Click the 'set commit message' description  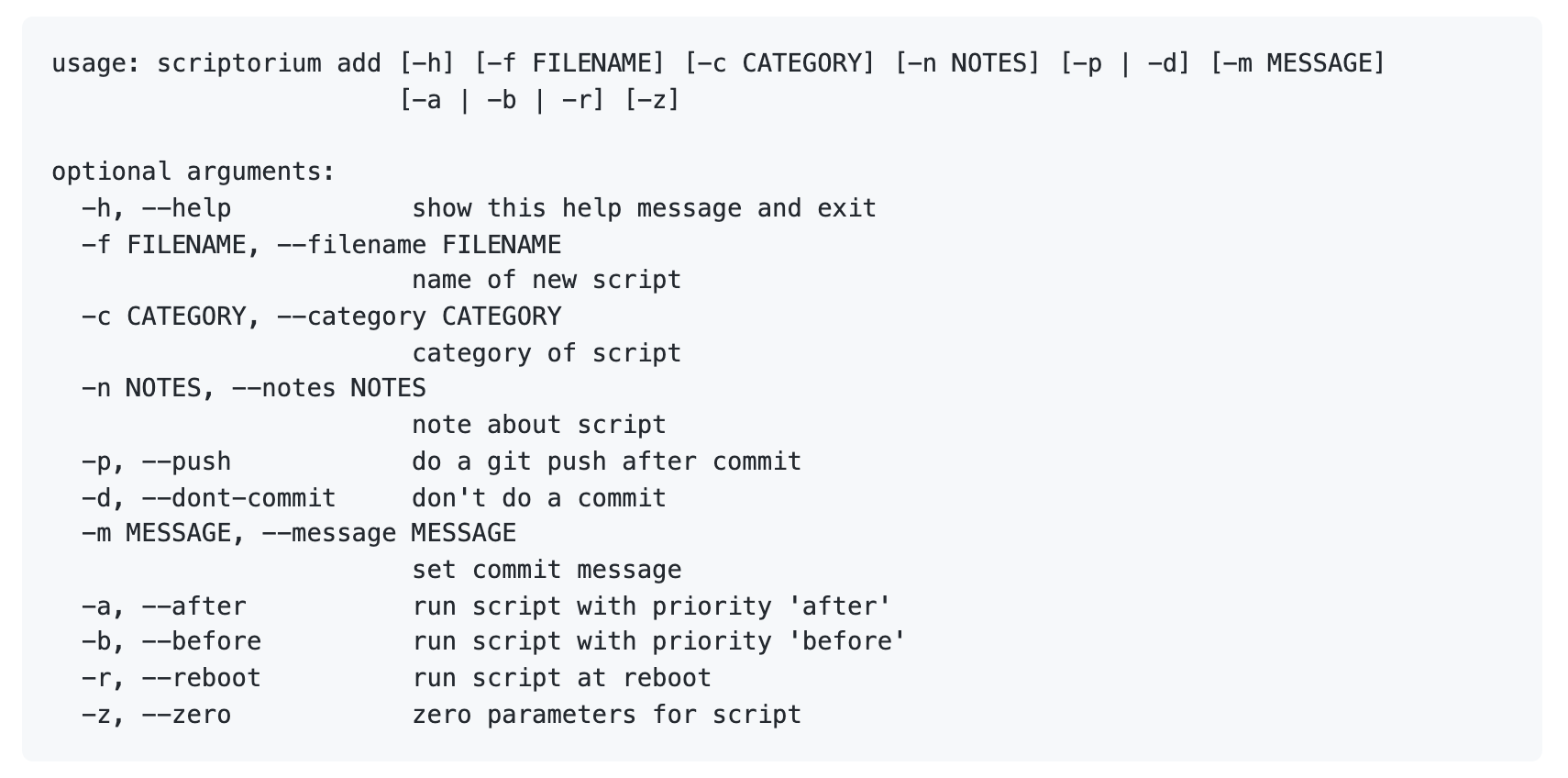point(547,570)
